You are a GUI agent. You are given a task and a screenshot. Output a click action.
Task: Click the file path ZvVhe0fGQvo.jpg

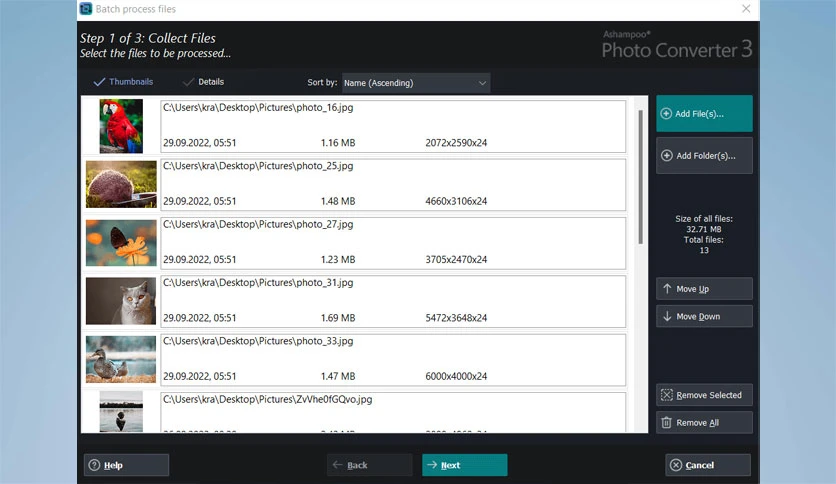point(268,399)
